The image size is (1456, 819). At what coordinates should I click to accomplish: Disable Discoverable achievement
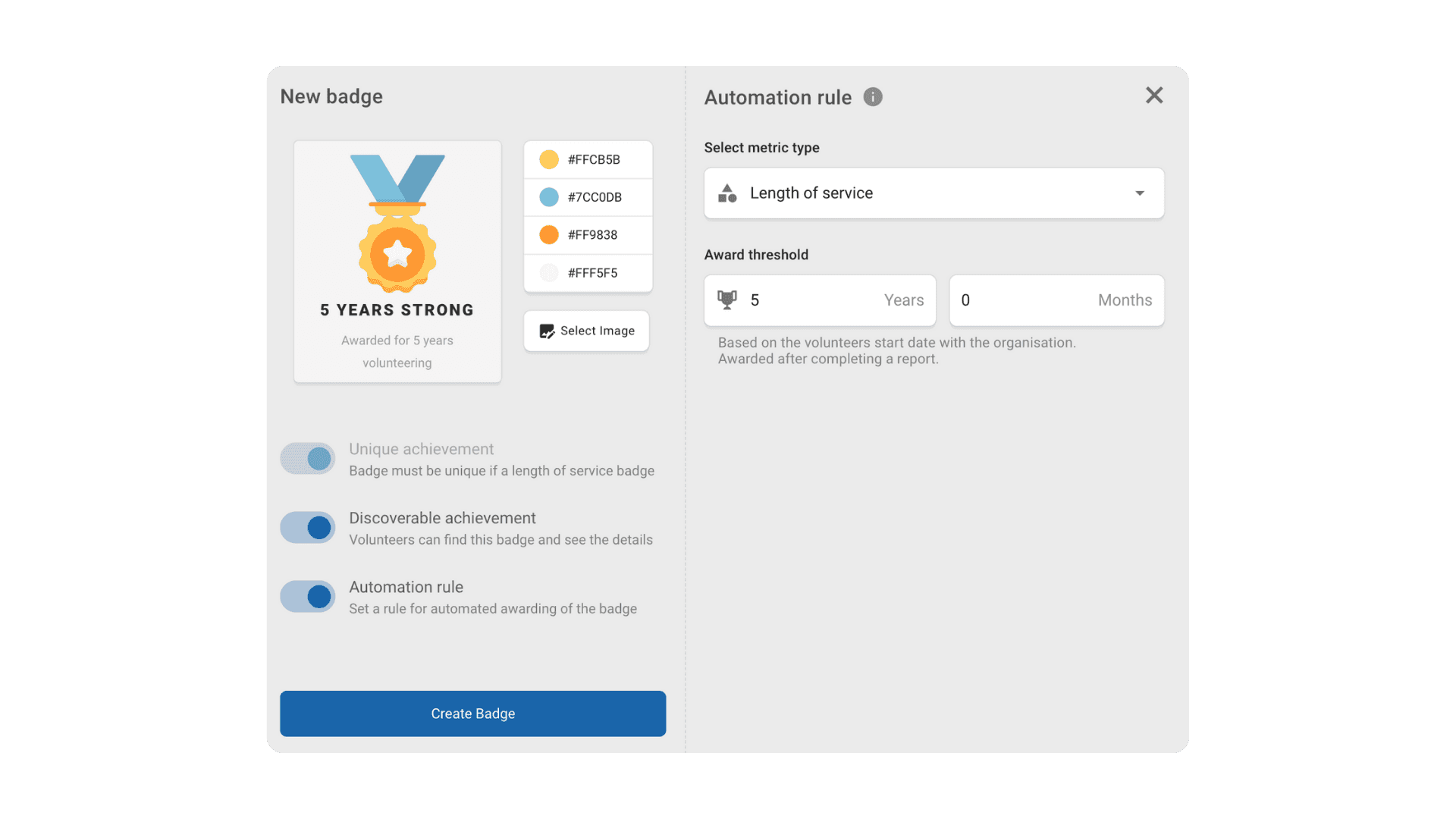click(x=307, y=527)
